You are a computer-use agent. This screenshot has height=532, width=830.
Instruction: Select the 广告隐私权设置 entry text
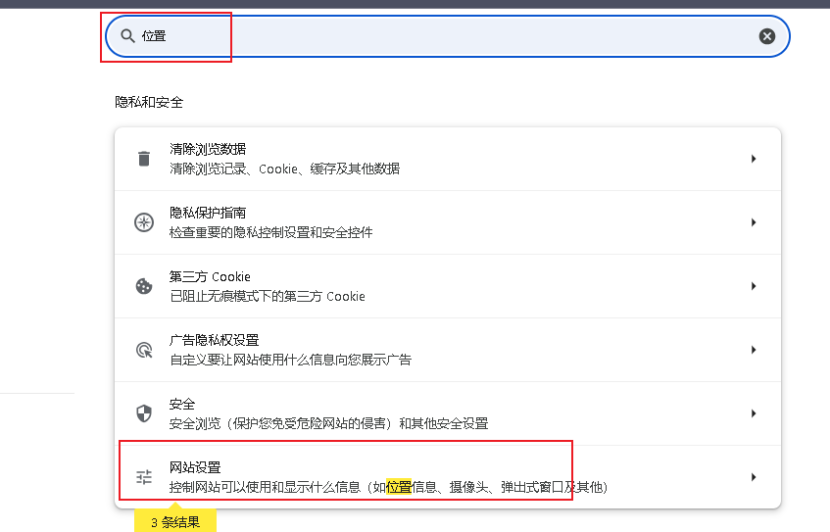[214, 340]
